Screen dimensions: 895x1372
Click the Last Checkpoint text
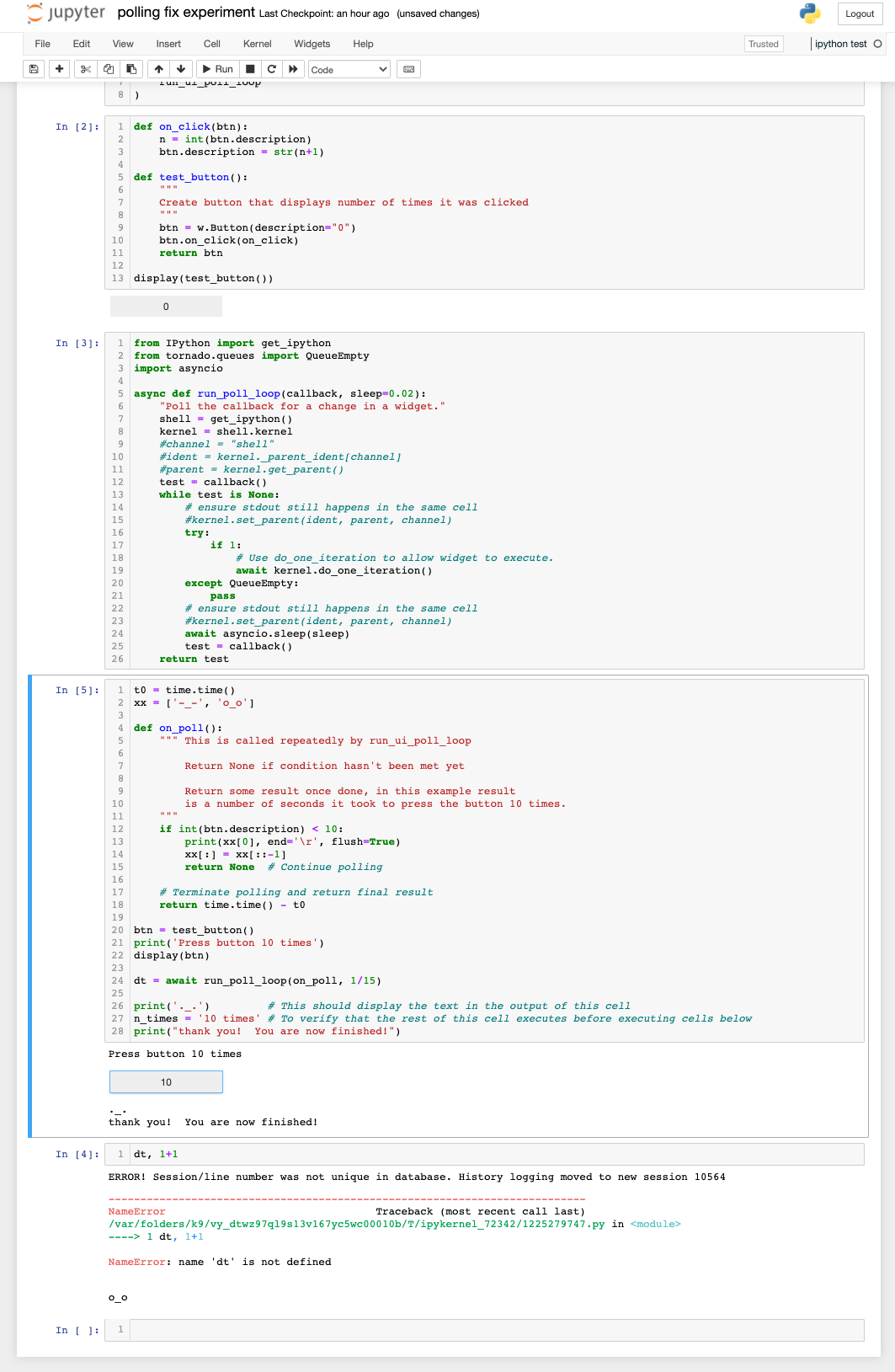pyautogui.click(x=324, y=13)
